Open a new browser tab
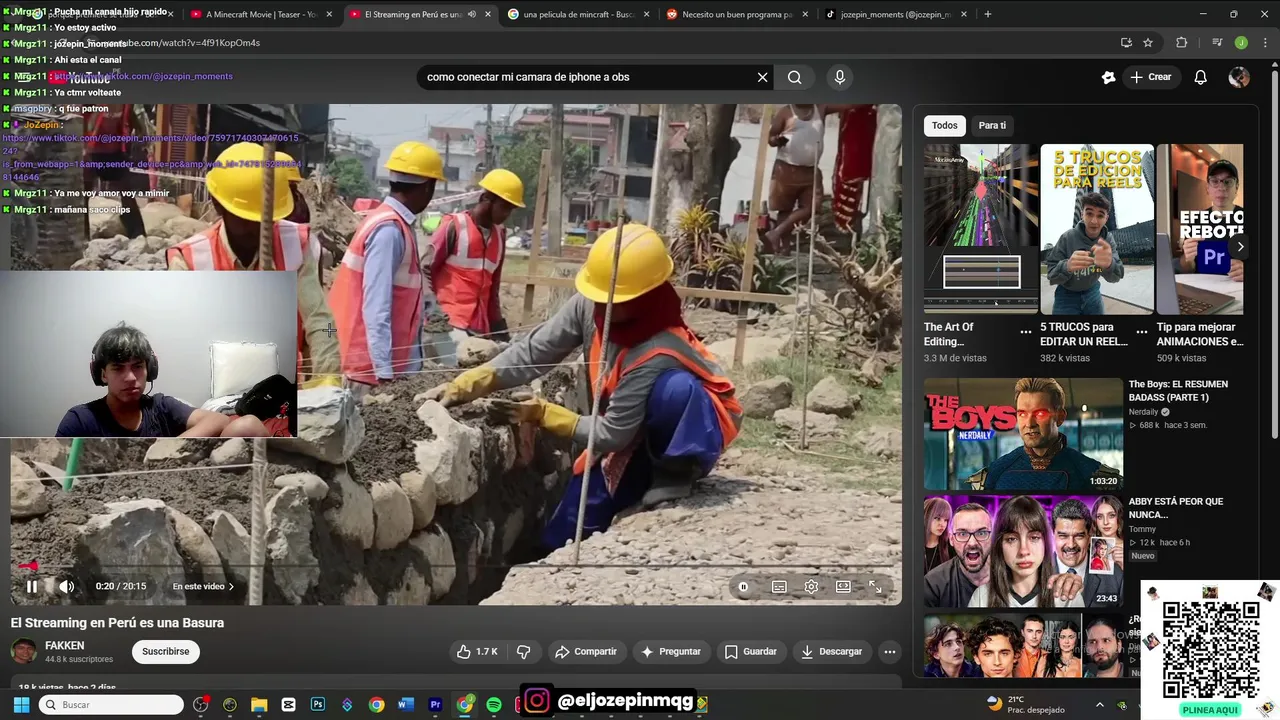1280x720 pixels. 988,14
